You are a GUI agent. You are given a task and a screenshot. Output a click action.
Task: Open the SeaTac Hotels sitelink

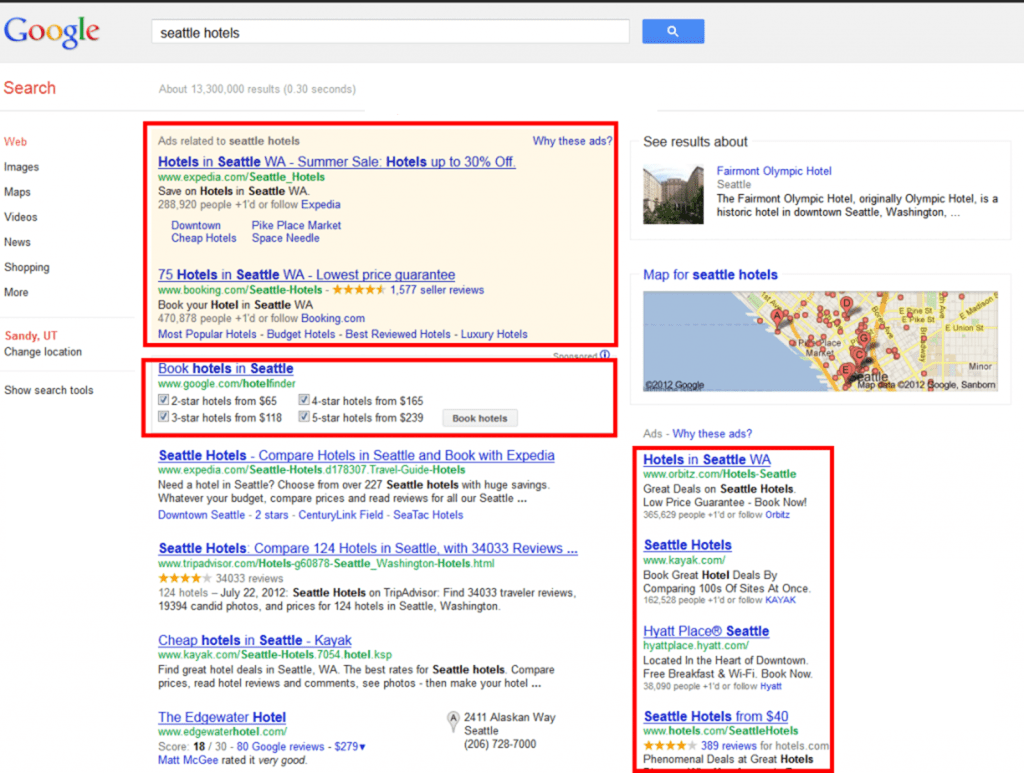(x=428, y=515)
